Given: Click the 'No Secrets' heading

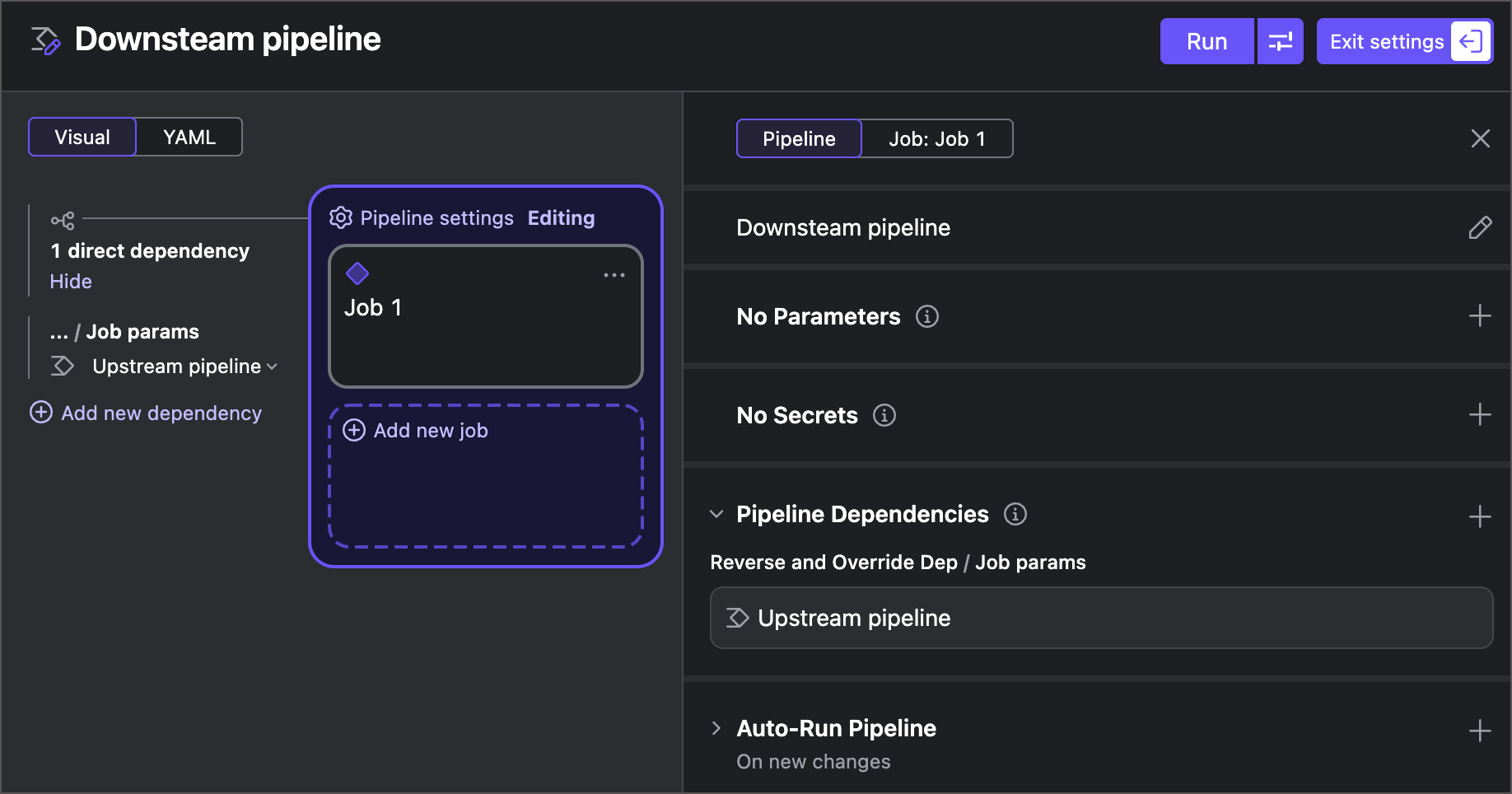Looking at the screenshot, I should 797,415.
